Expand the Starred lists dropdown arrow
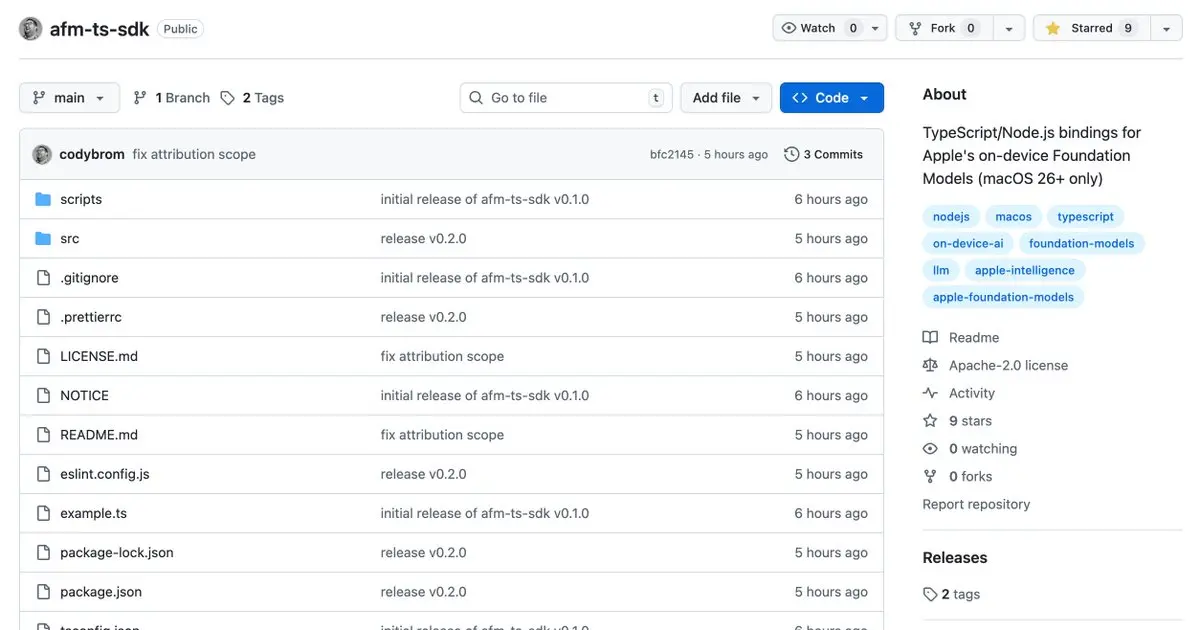This screenshot has width=1200, height=630. point(1166,29)
